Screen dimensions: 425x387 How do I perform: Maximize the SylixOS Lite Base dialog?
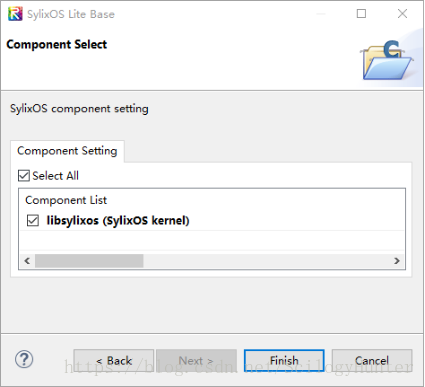coord(361,14)
